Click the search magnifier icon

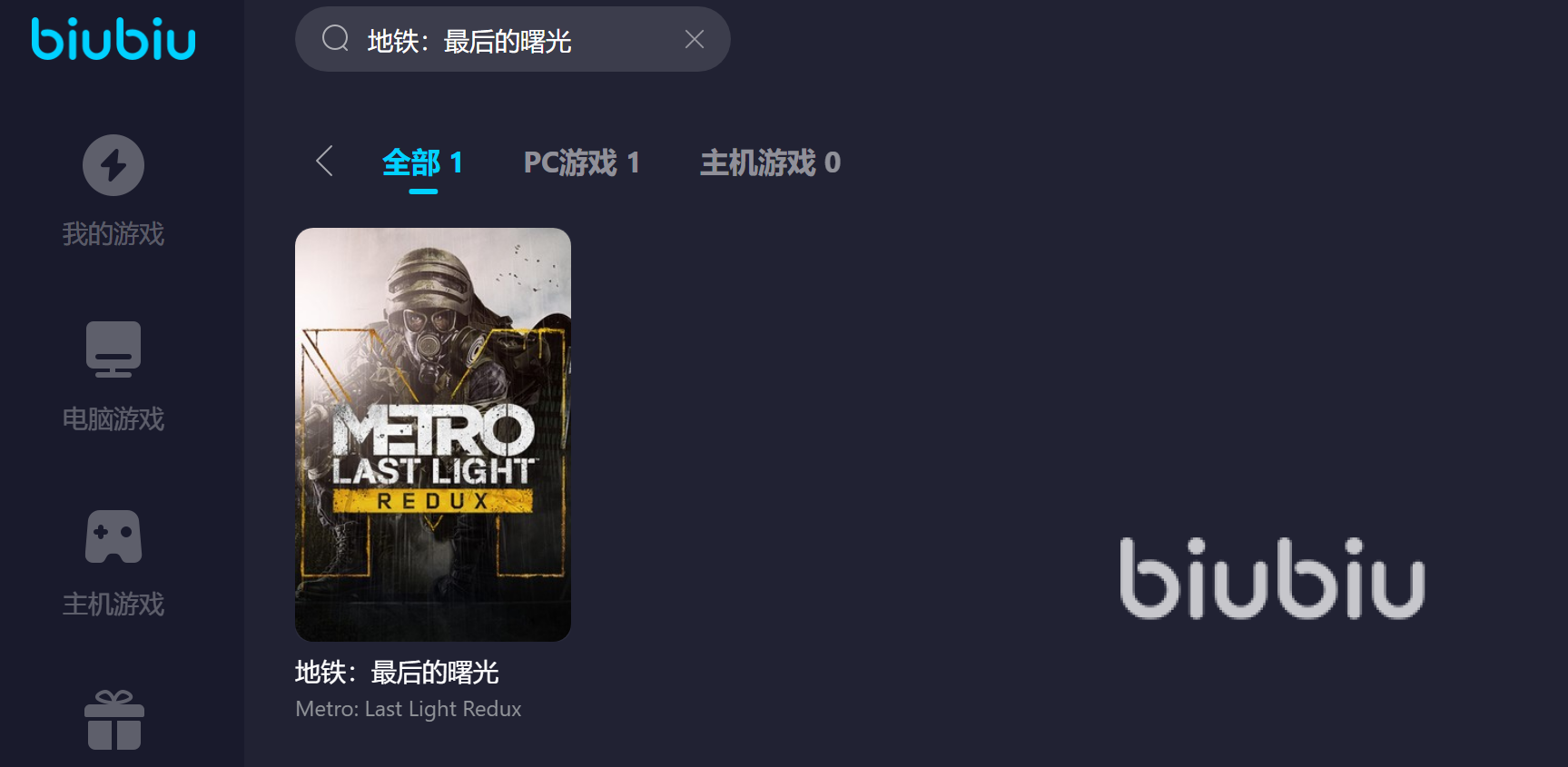[335, 39]
